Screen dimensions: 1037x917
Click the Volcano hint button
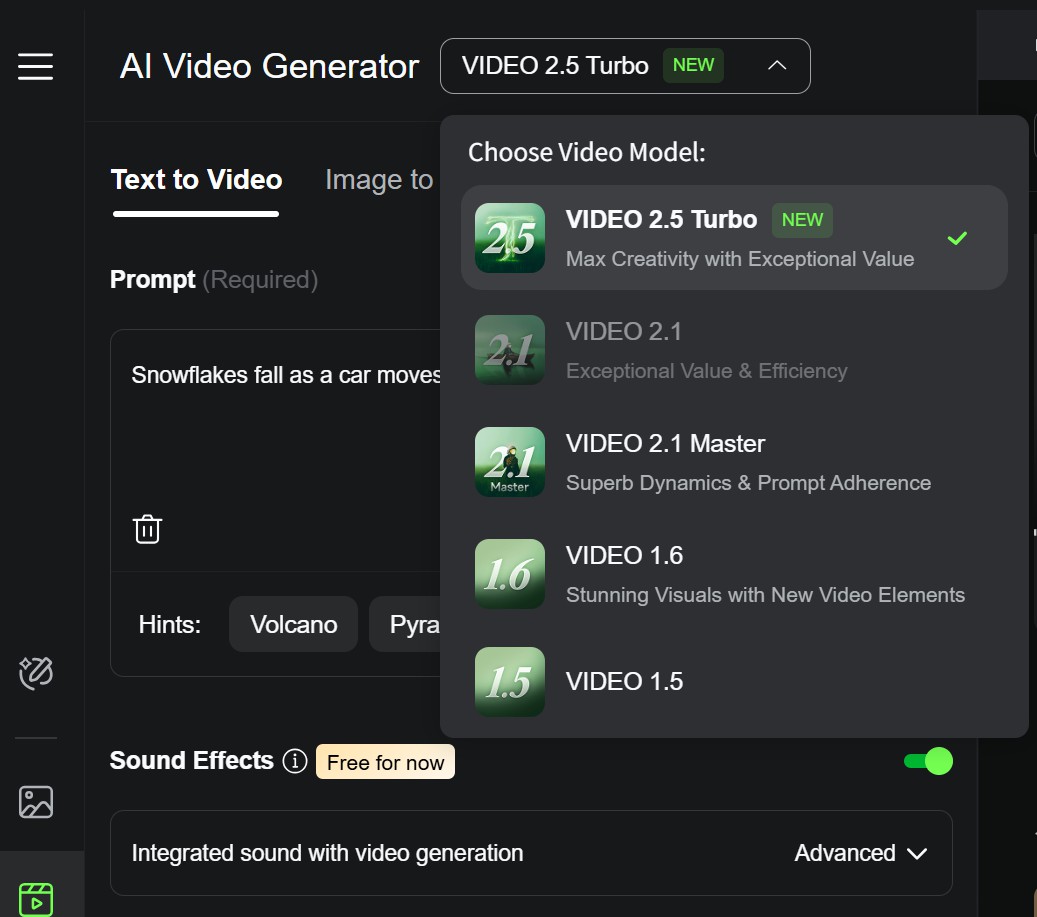pos(293,623)
